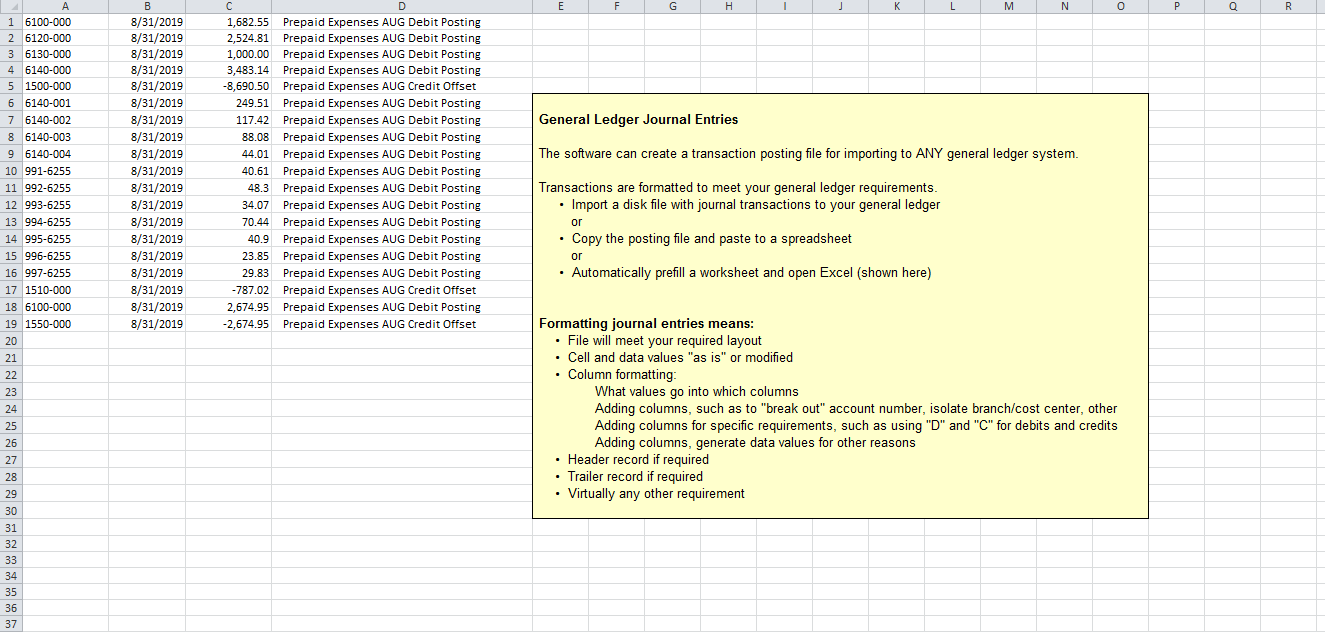Screen dimensions: 1325x632
Task: Click account cell 1510-000
Action: pyautogui.click(x=65, y=290)
